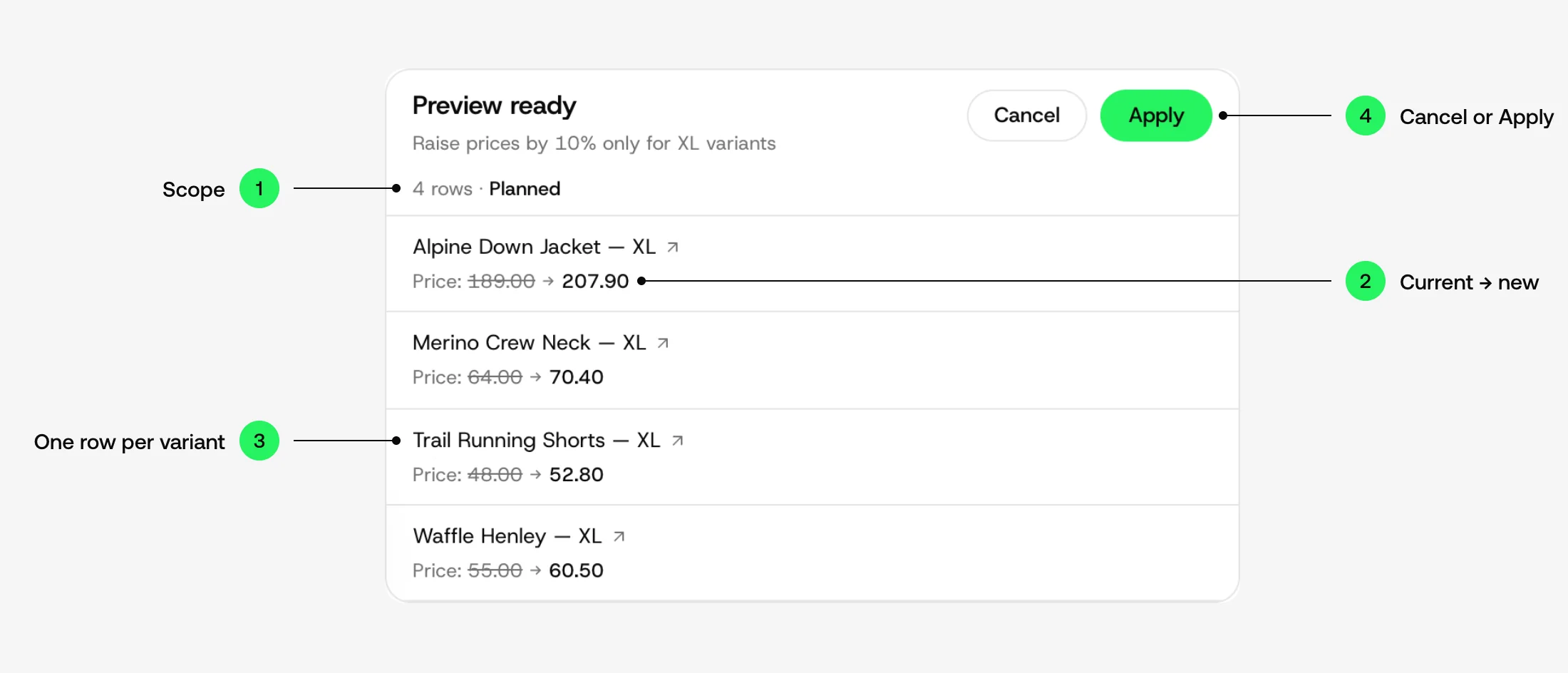The image size is (1568, 673).
Task: Apply the price change preview
Action: [x=1156, y=115]
